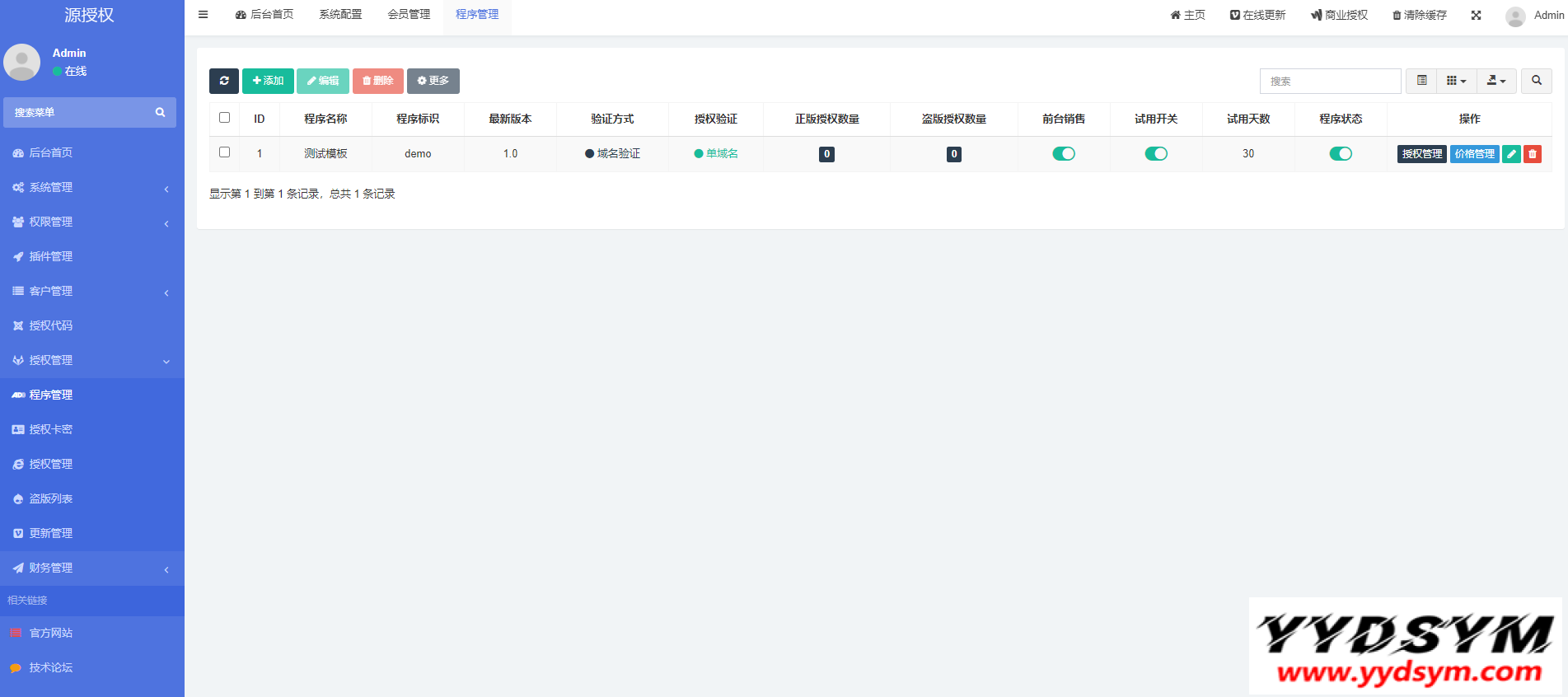Toggle the 程序状态 switch slider
This screenshot has height=697, width=1568.
[1341, 154]
